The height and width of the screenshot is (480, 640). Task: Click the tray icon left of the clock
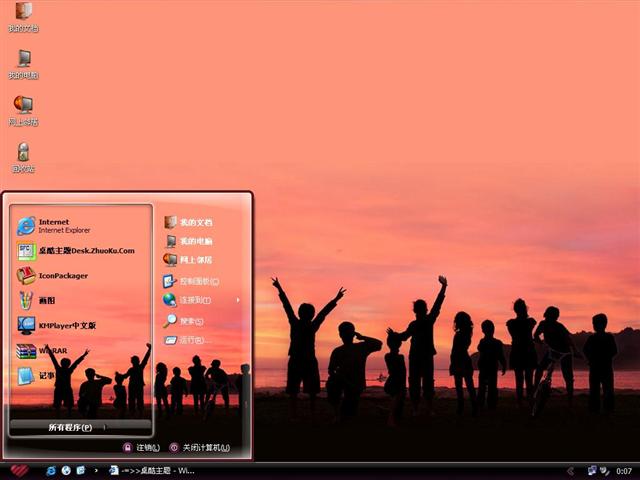pyautogui.click(x=604, y=471)
